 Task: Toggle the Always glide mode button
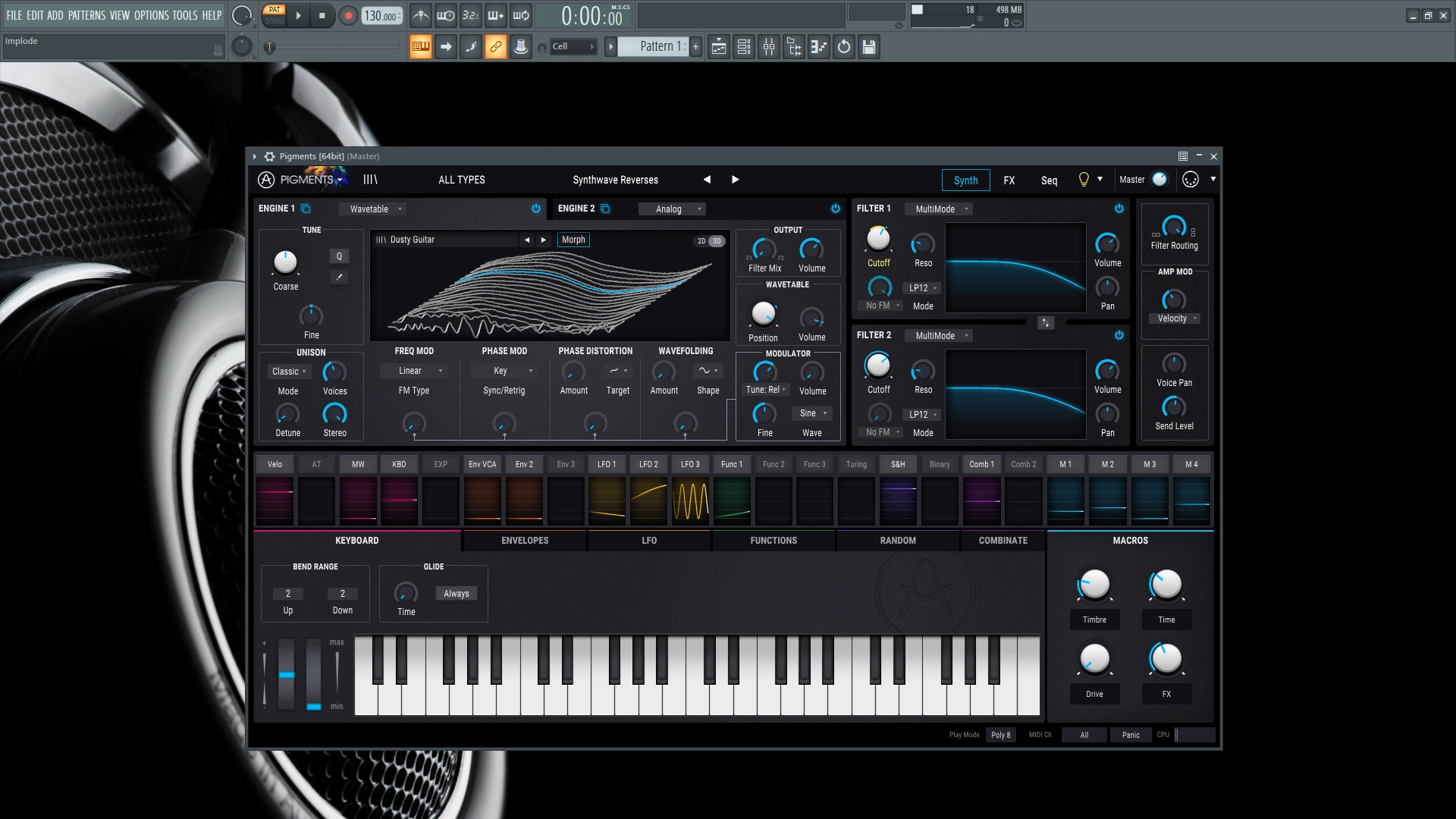(x=457, y=594)
